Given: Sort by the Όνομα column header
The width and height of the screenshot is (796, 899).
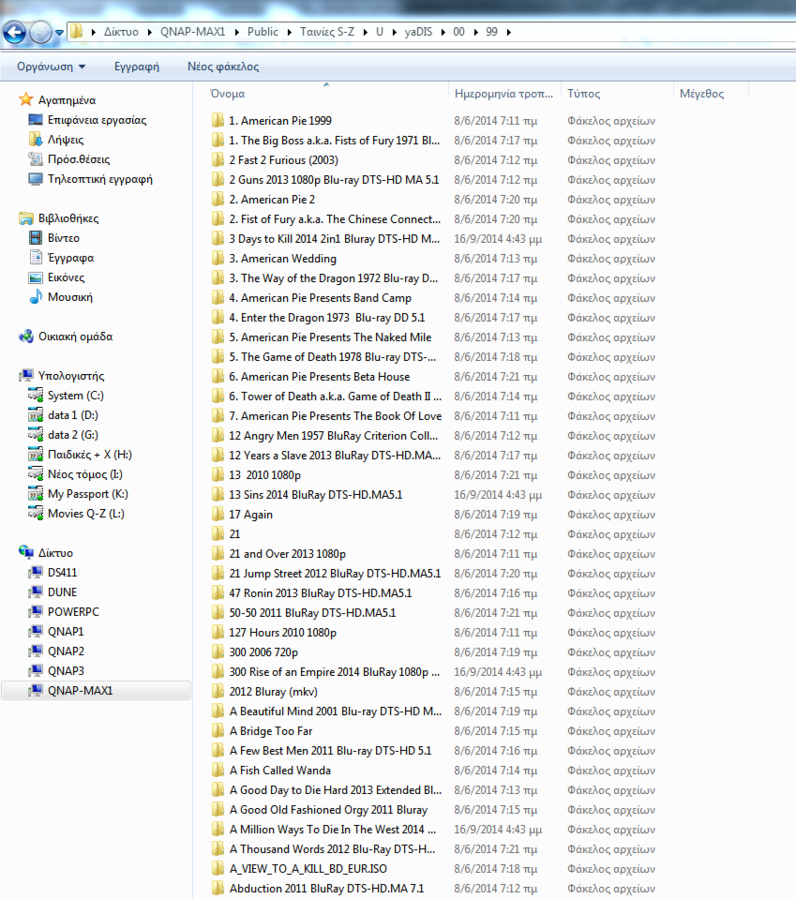Looking at the screenshot, I should click(x=228, y=93).
